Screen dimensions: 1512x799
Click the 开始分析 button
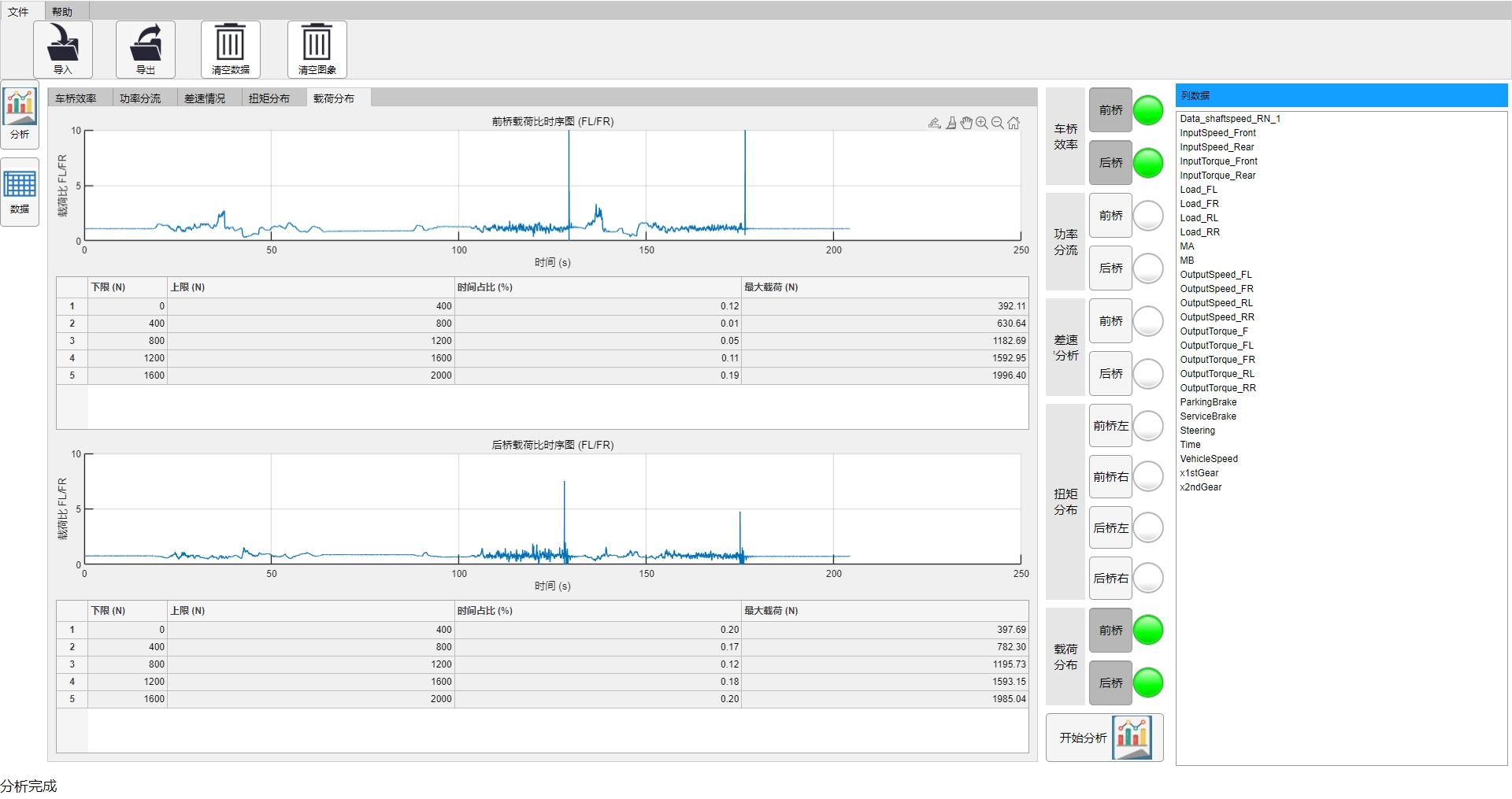pos(1104,738)
